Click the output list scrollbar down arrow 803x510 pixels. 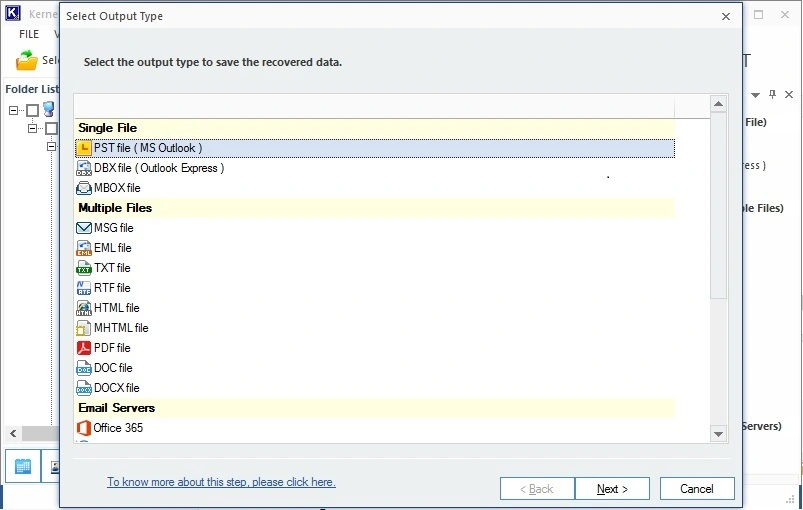point(718,433)
